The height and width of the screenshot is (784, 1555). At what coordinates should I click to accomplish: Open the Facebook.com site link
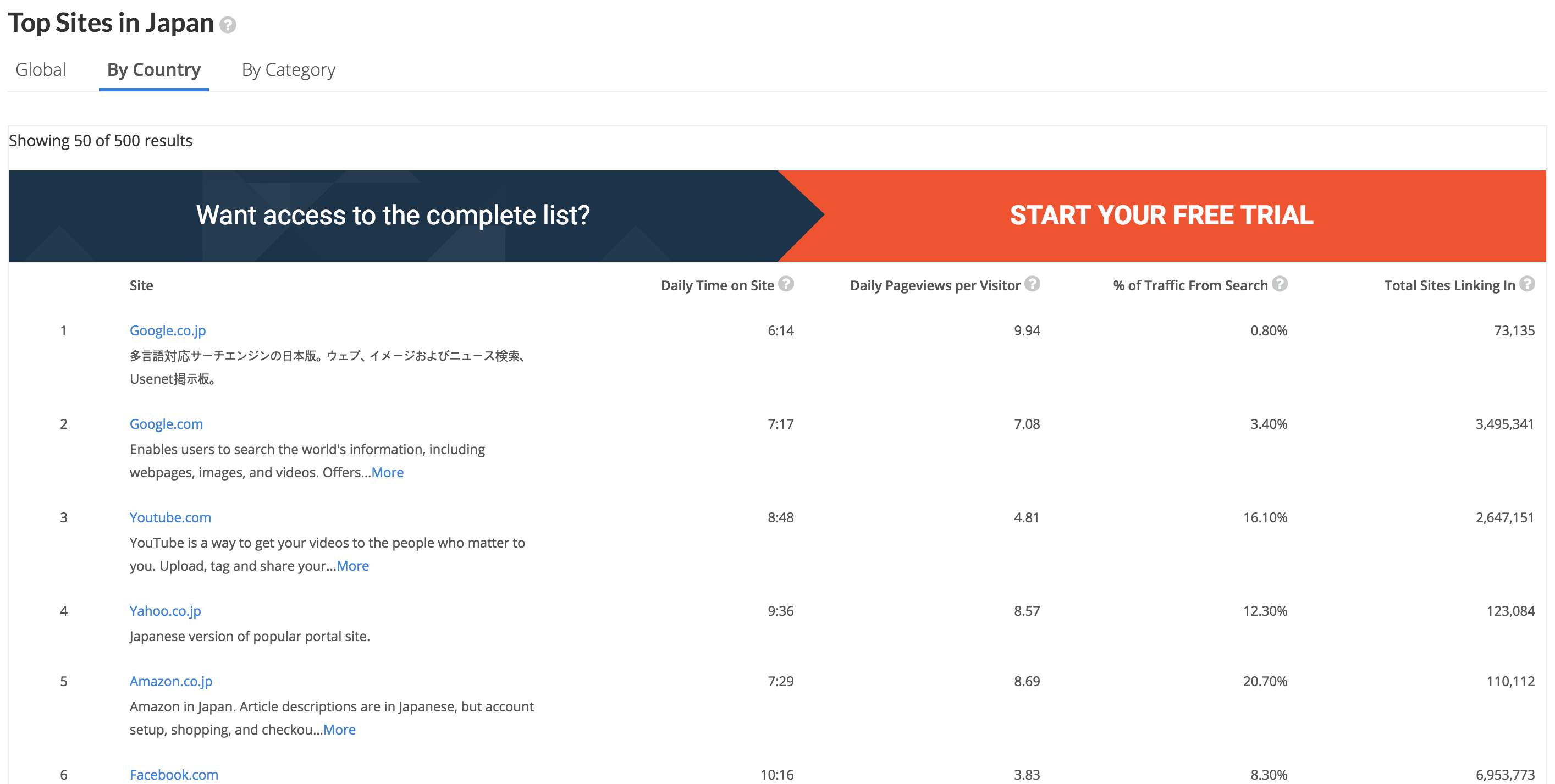click(174, 774)
